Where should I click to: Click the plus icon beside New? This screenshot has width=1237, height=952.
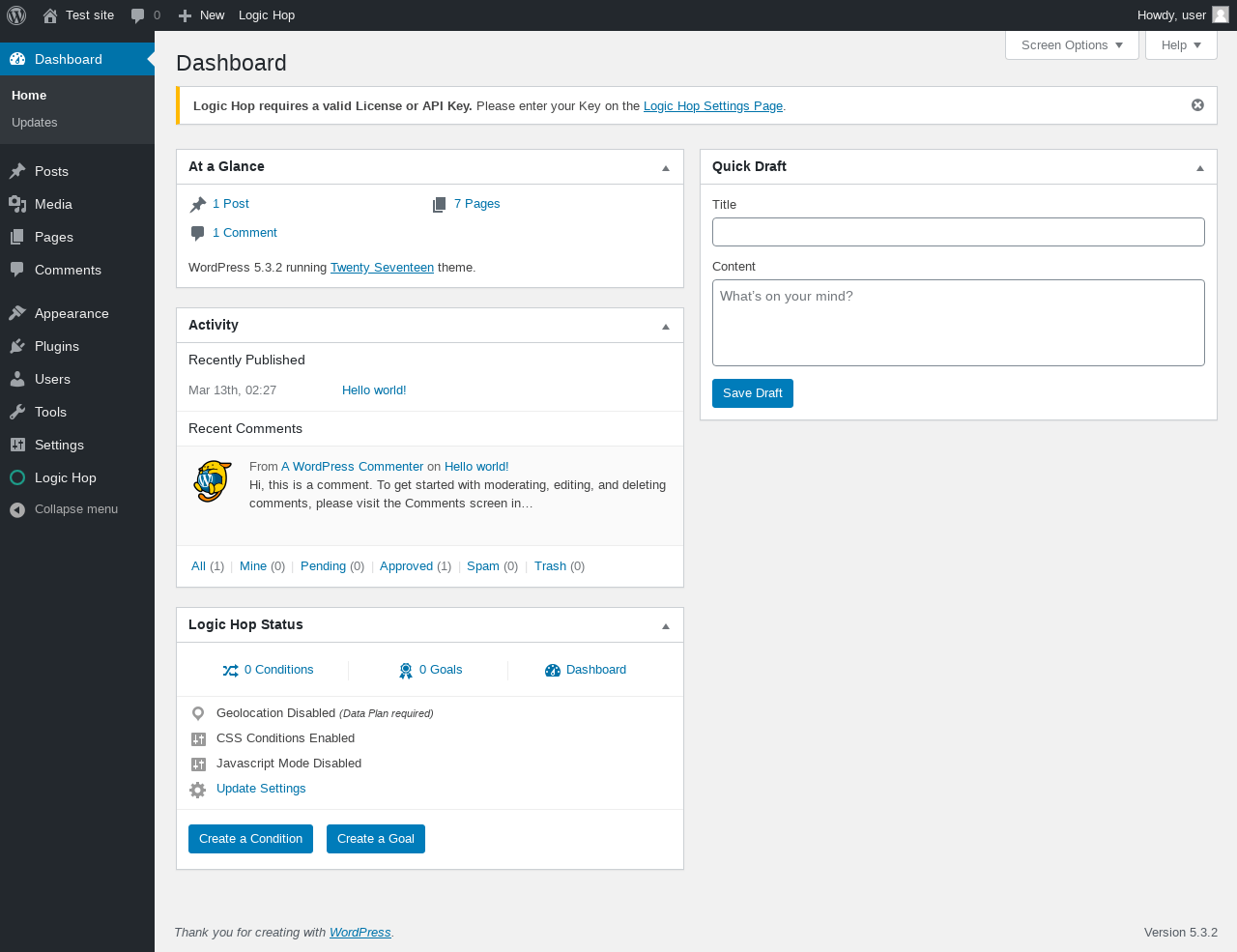point(186,15)
